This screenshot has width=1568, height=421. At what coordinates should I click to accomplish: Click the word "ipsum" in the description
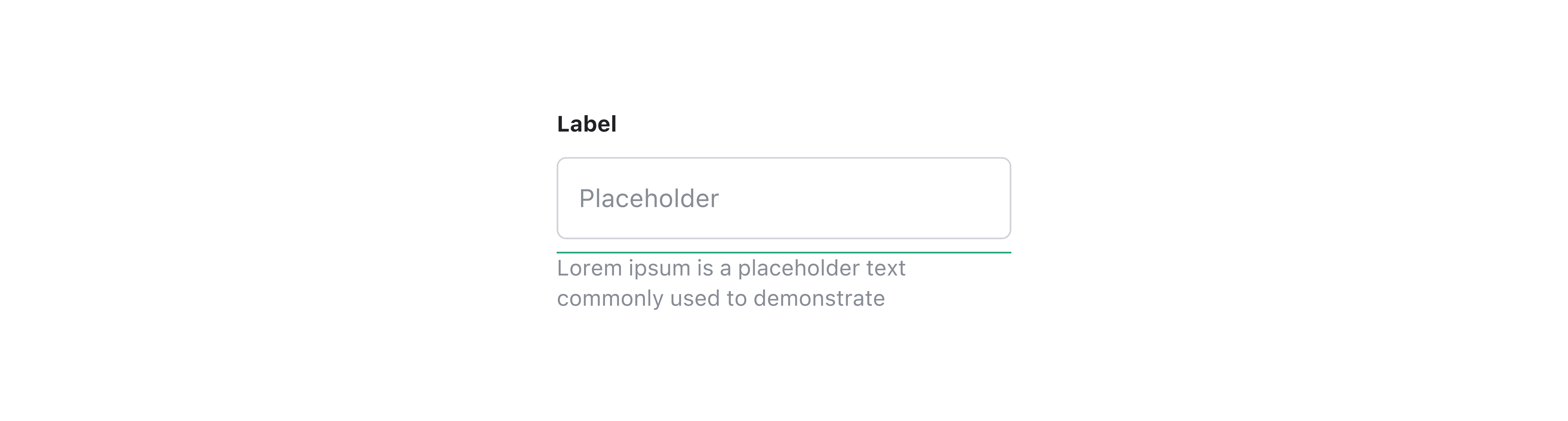coord(659,268)
